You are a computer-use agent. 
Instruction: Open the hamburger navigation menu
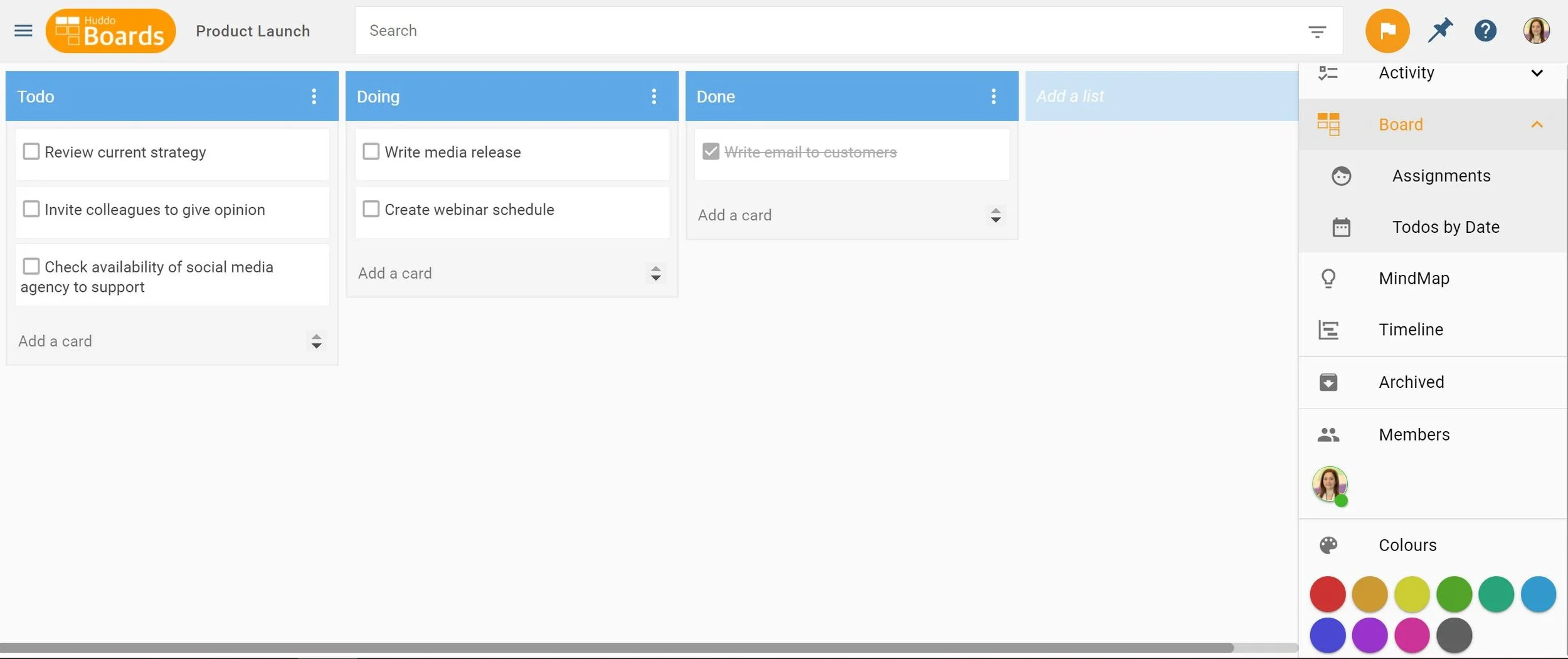23,30
